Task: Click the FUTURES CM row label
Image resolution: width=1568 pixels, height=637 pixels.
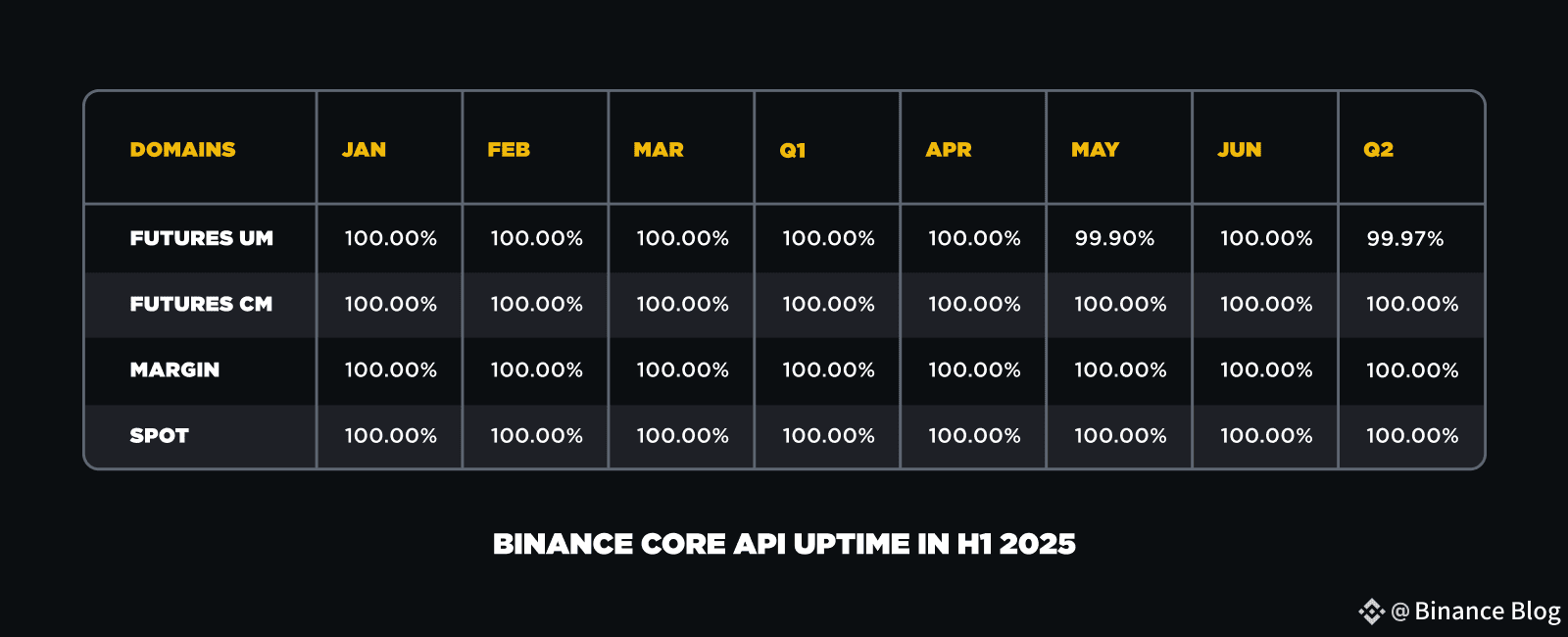Action: click(201, 304)
